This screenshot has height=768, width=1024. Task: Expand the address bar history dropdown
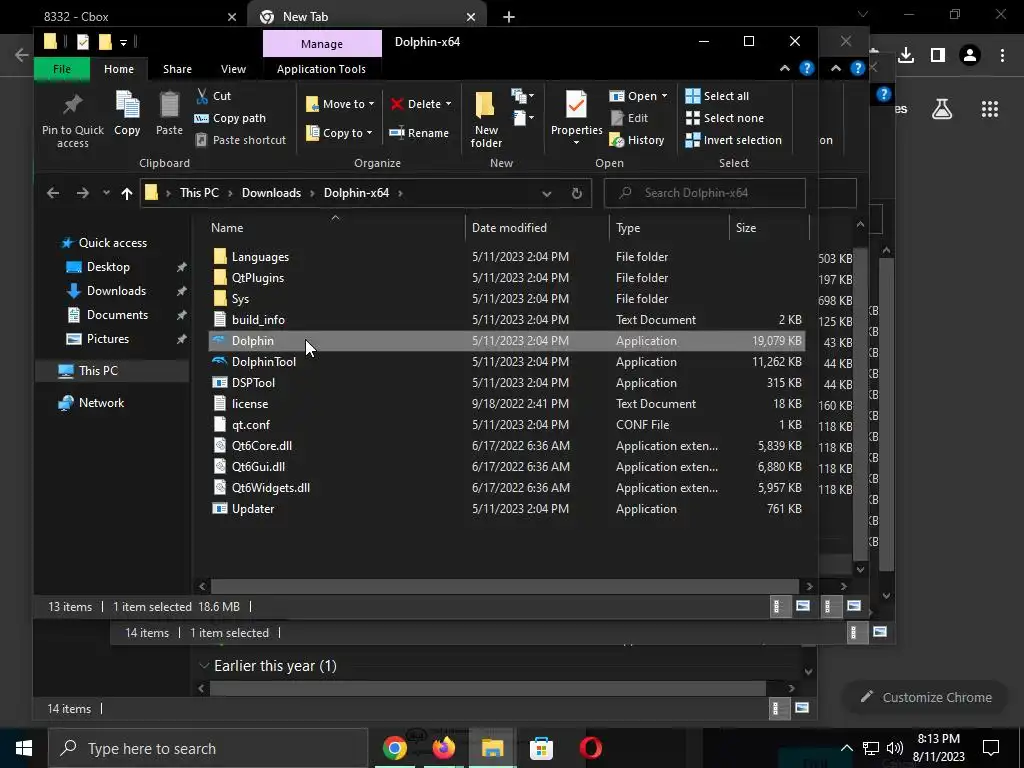pos(547,193)
